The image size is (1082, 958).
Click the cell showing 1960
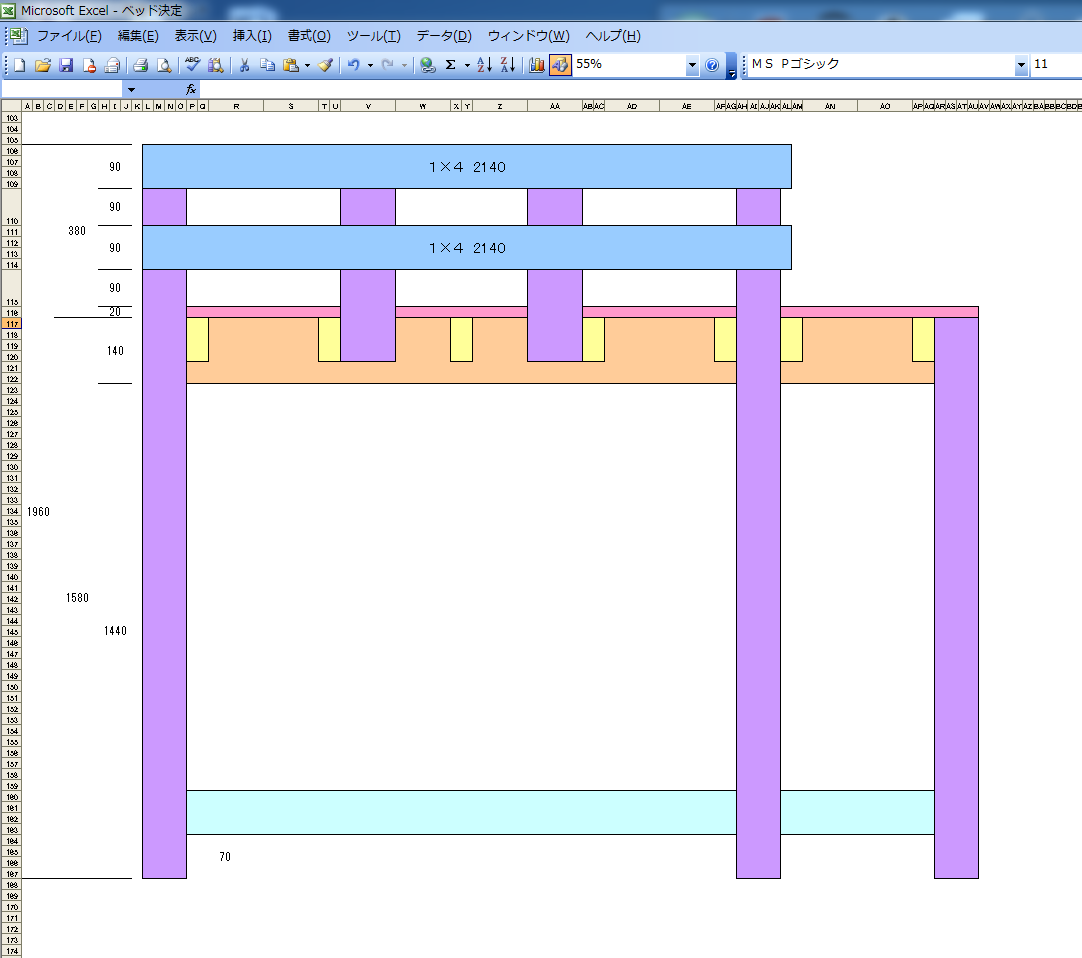click(39, 511)
